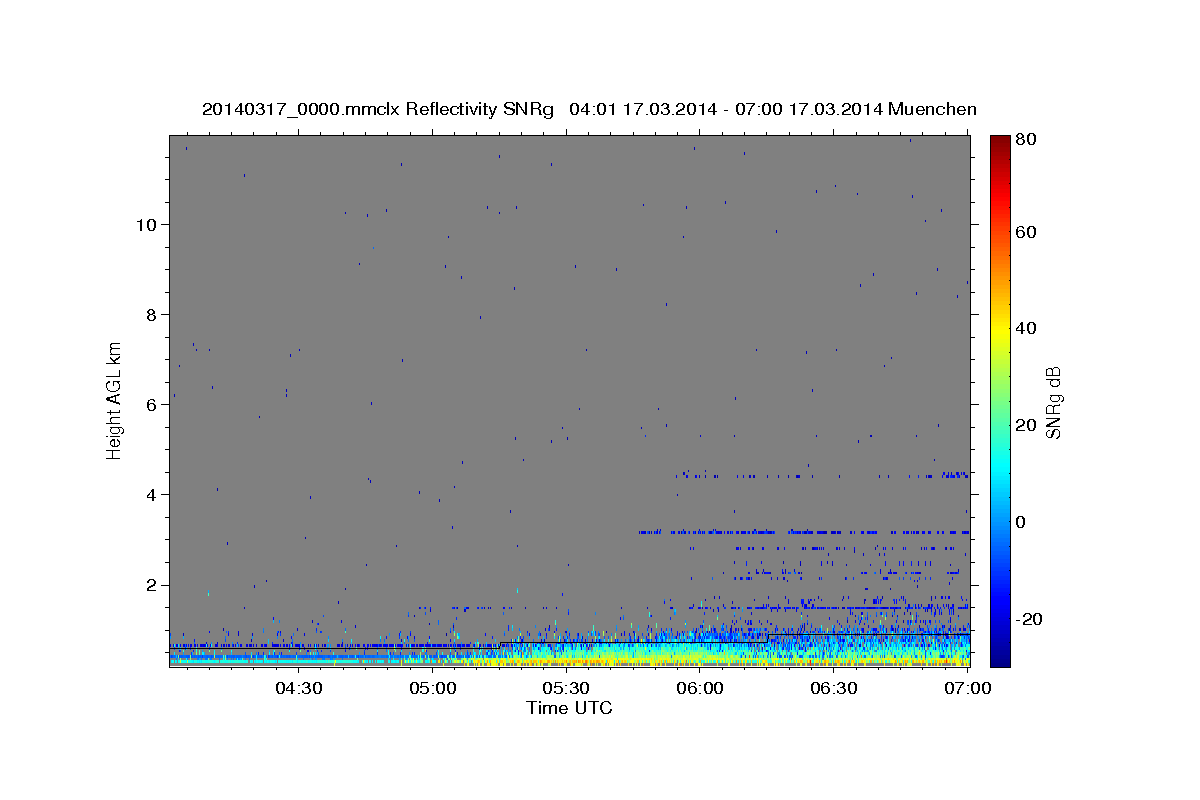Click the colorbar value 80
Image resolution: width=1200 pixels, height=800 pixels.
(1026, 139)
